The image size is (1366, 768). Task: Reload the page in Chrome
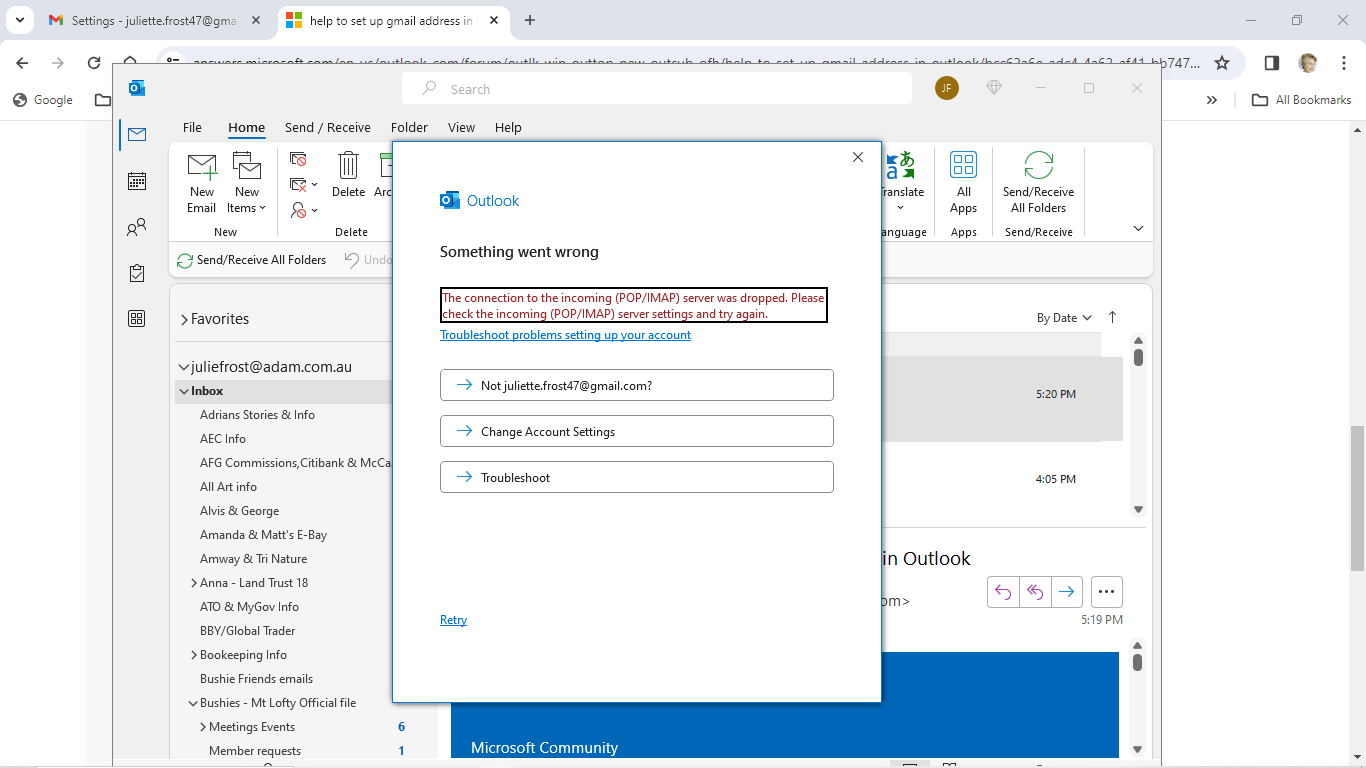pyautogui.click(x=94, y=62)
